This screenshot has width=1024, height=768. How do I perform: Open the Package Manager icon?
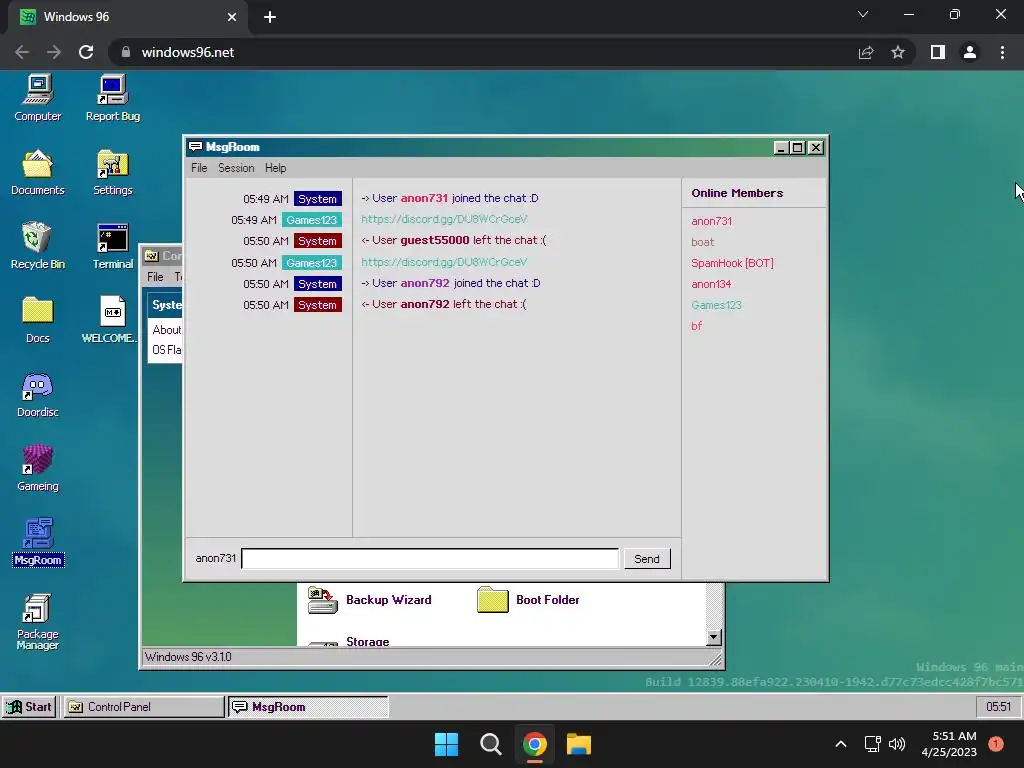pyautogui.click(x=38, y=622)
